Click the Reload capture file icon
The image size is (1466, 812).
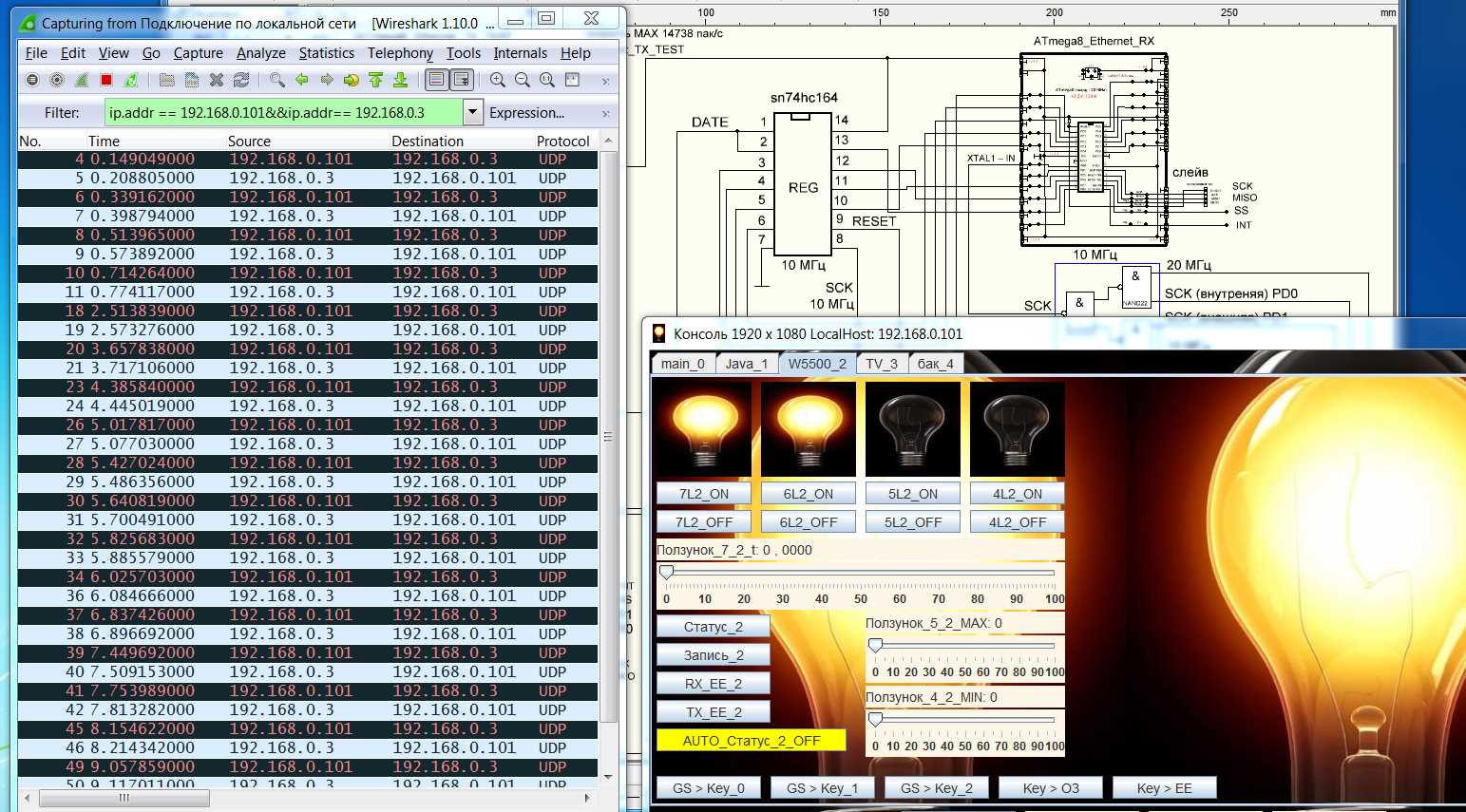tap(241, 81)
